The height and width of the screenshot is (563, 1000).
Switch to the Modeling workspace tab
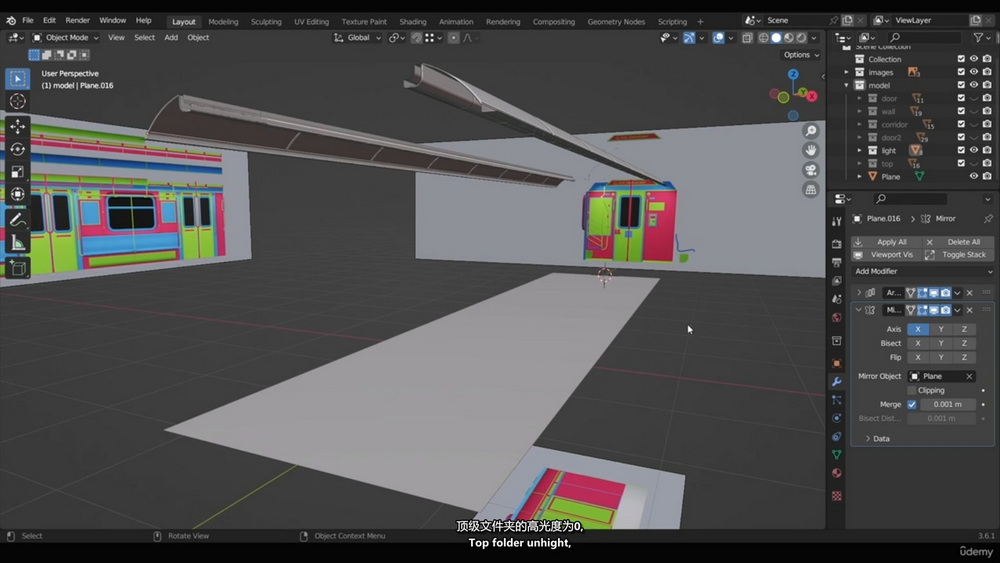223,22
